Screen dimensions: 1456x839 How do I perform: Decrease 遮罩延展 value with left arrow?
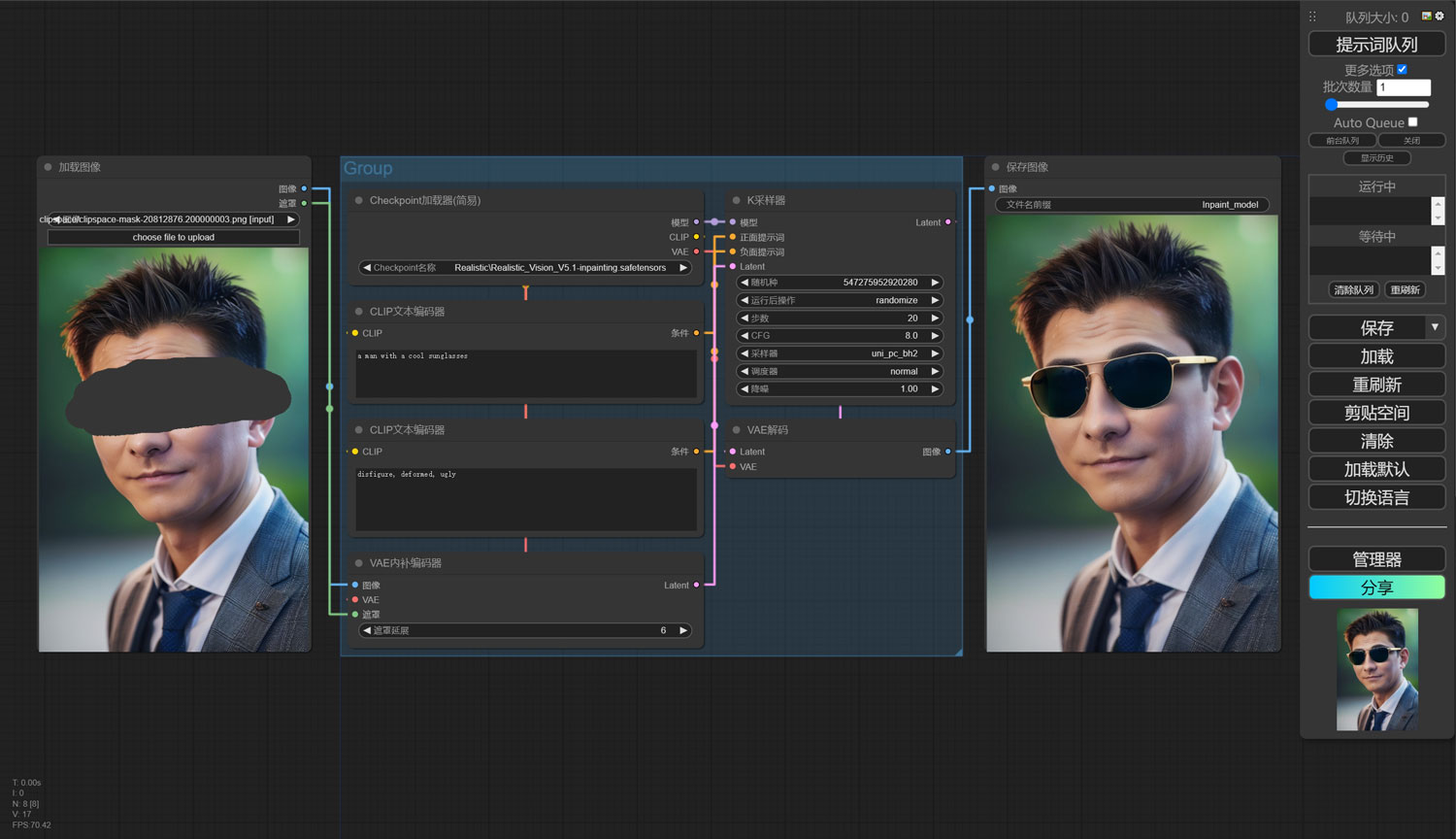point(367,630)
